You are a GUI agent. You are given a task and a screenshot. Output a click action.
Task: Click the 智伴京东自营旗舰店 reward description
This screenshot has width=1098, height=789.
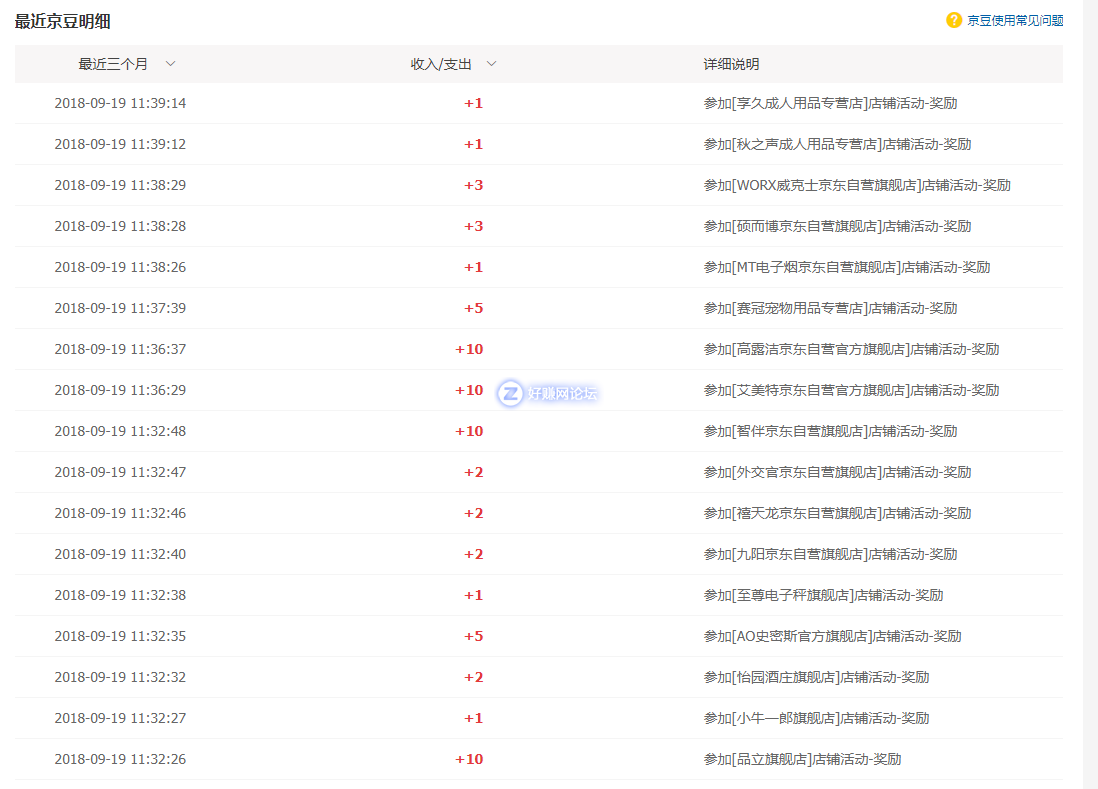pyautogui.click(x=831, y=431)
